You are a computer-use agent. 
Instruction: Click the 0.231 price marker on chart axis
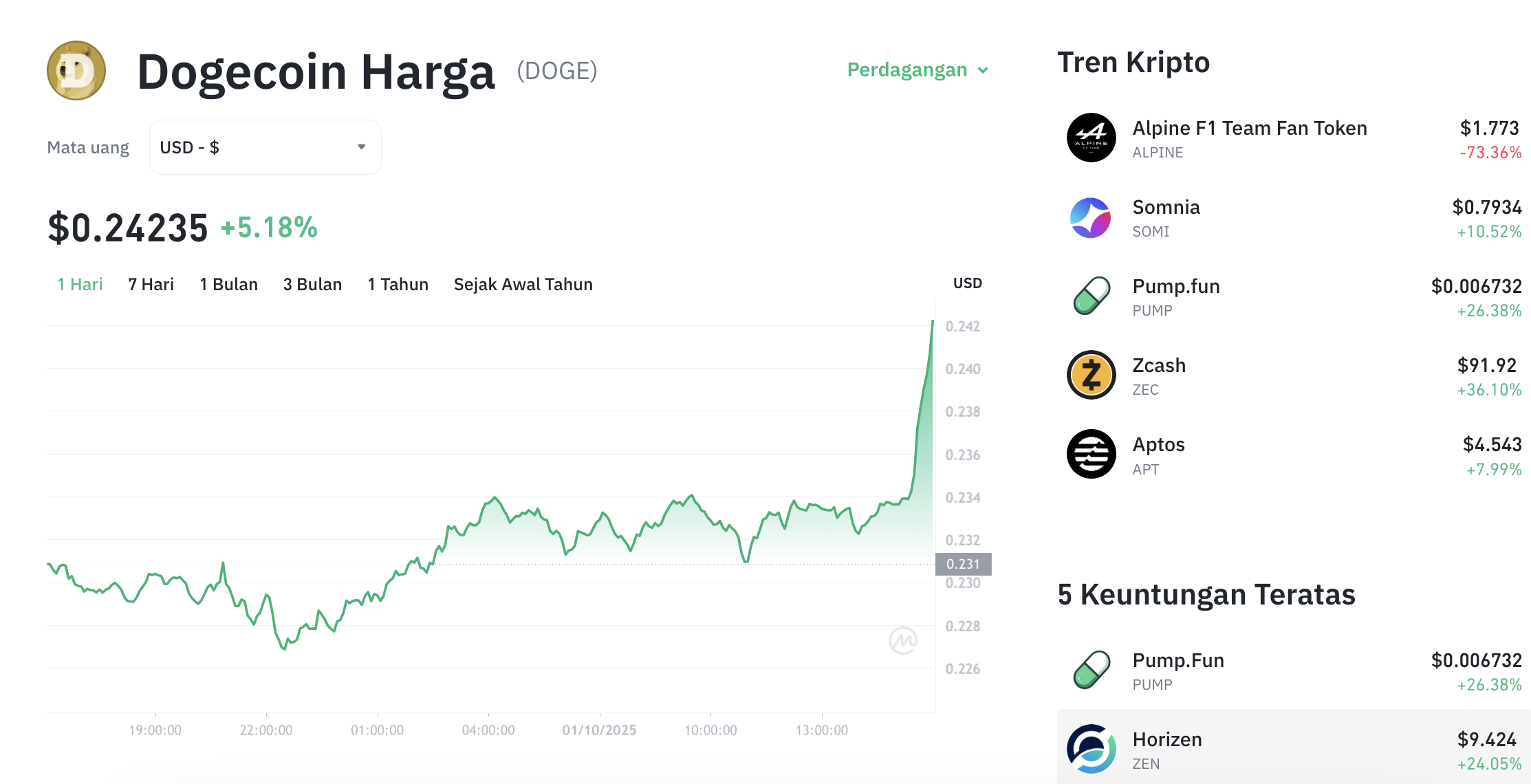pos(963,564)
